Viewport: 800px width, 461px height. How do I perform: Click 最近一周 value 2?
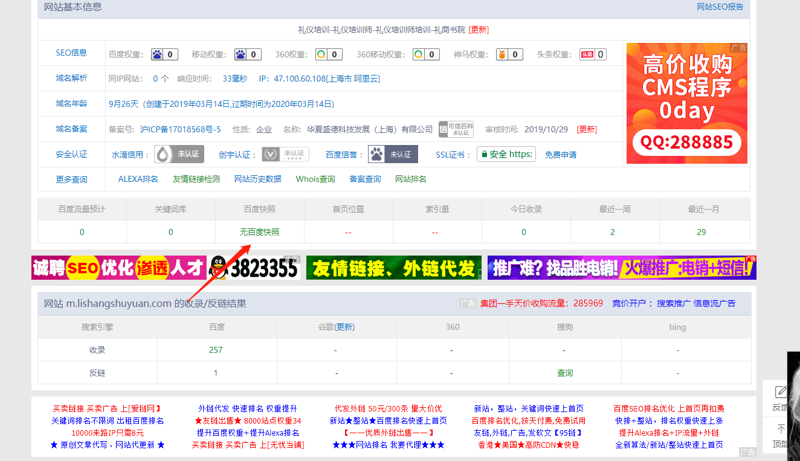(x=613, y=232)
